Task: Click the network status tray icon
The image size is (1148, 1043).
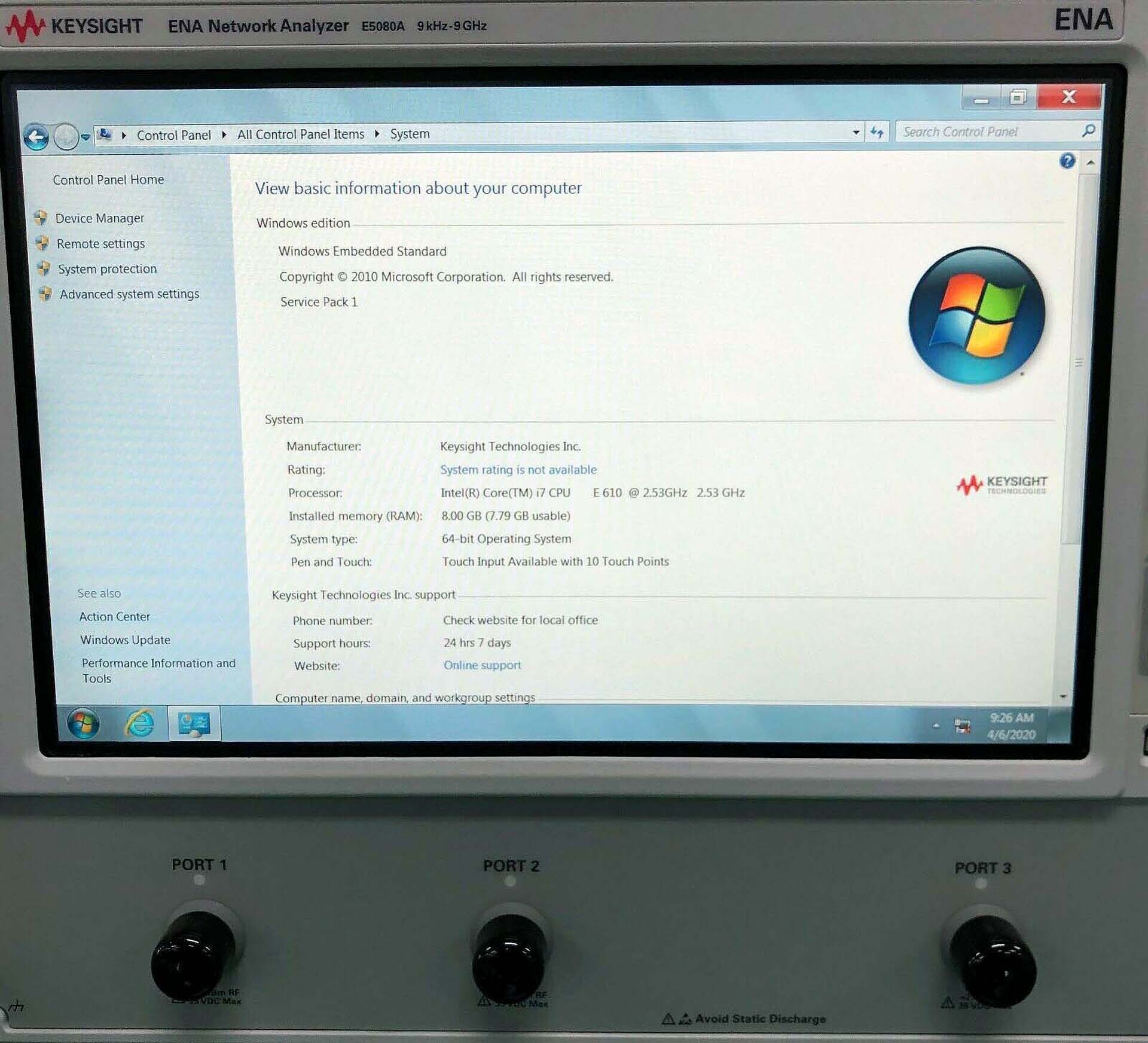Action: click(962, 726)
